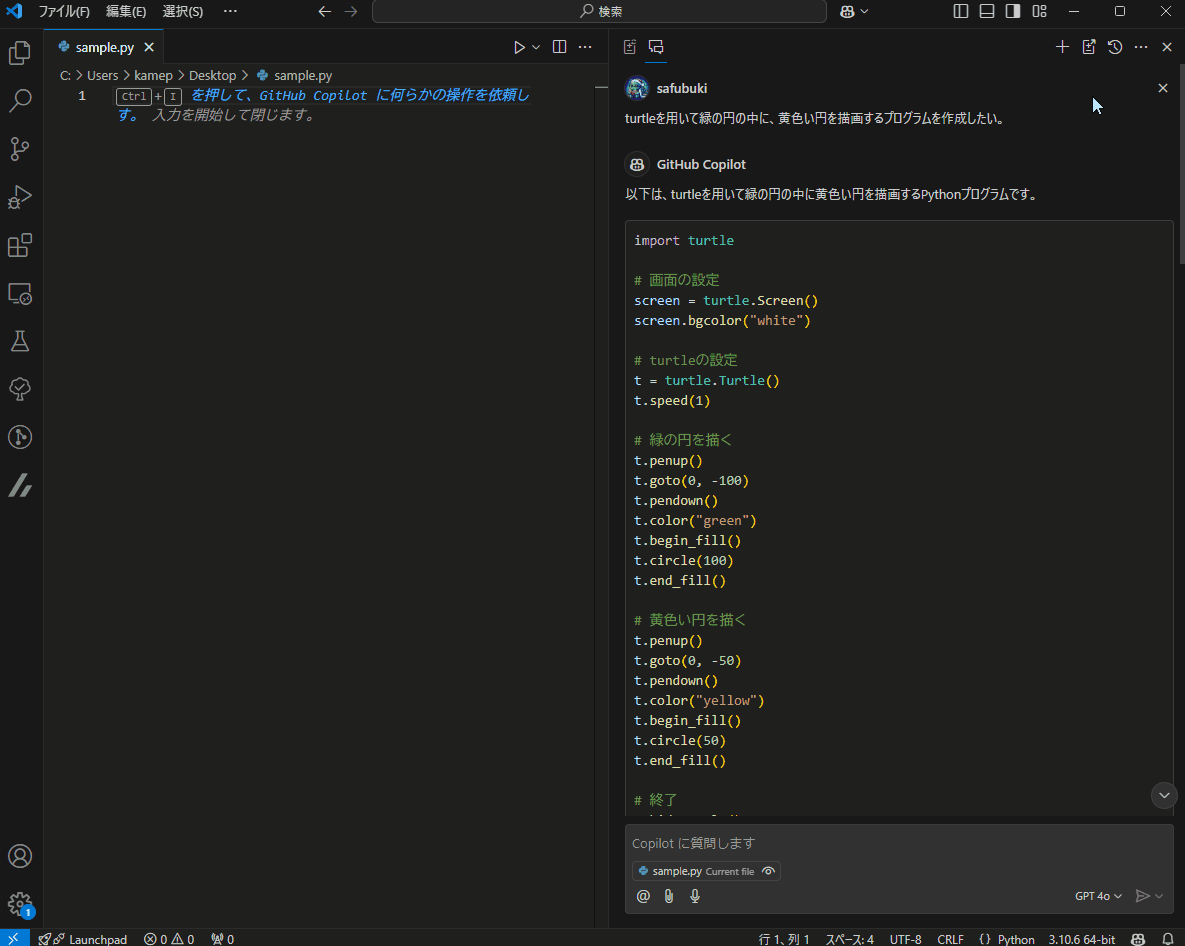
Task: Start a new chat with plus icon
Action: (x=1062, y=47)
